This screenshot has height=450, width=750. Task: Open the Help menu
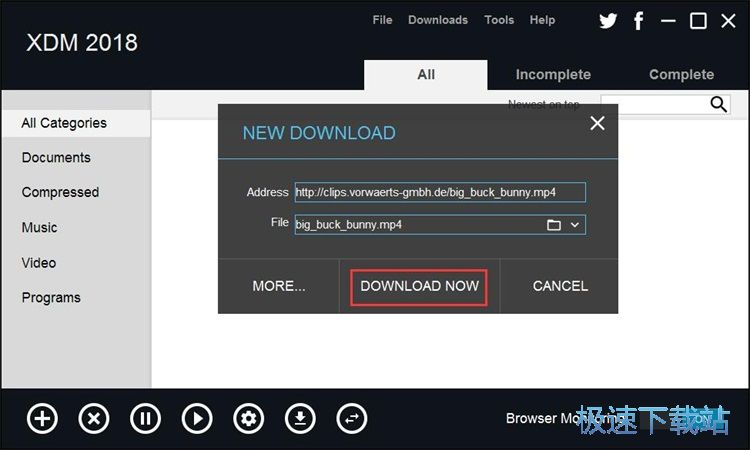[x=542, y=20]
